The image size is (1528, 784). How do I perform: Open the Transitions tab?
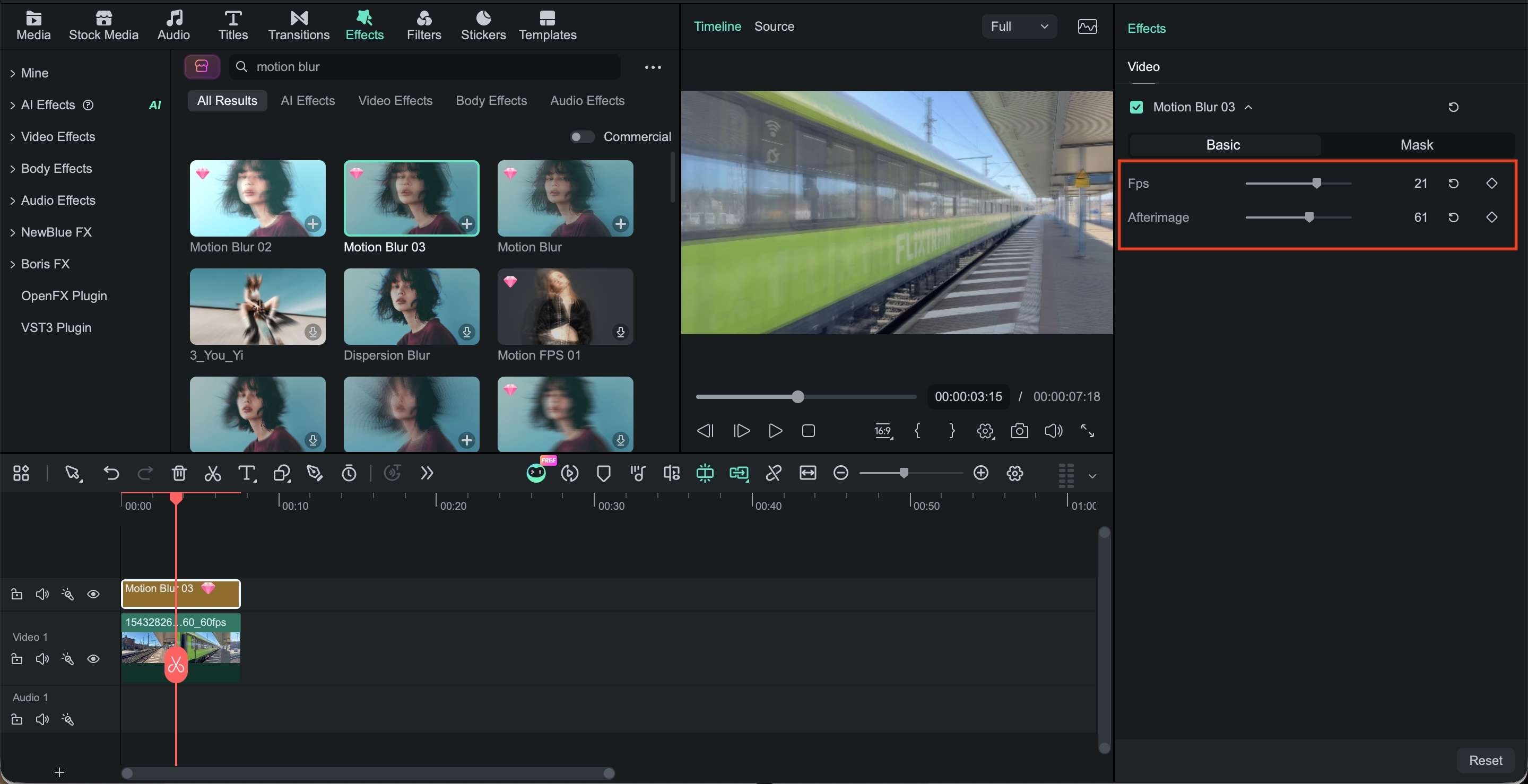pos(298,26)
